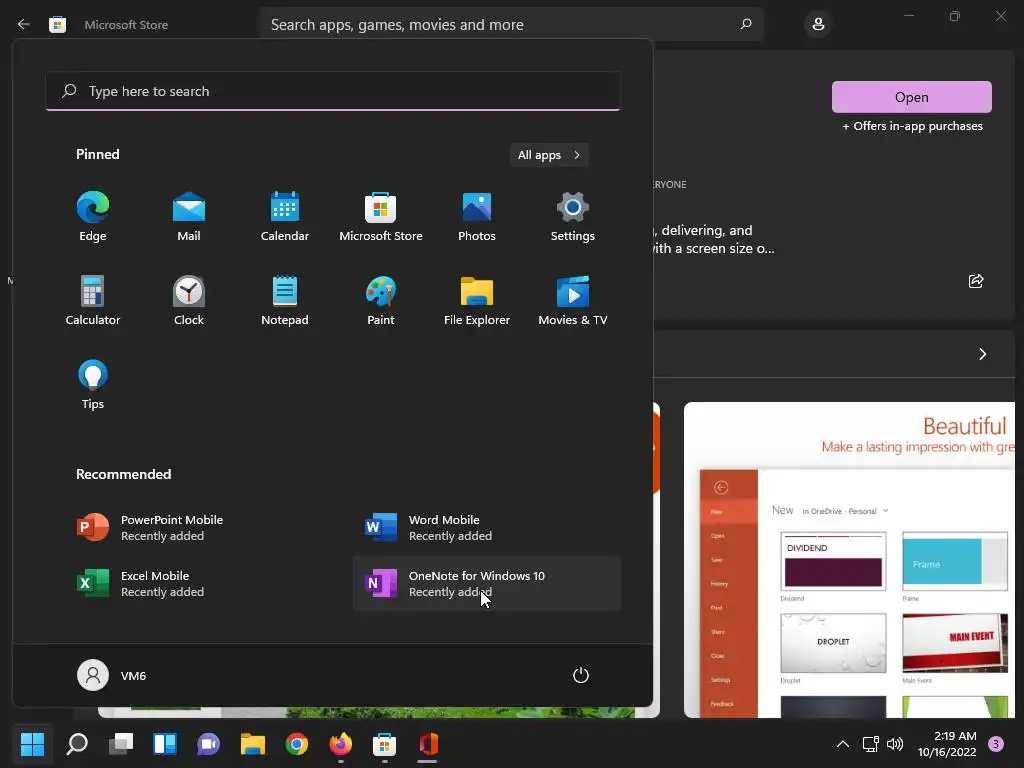Launch Movies & TV app
This screenshot has height=768, width=1024.
point(573,301)
